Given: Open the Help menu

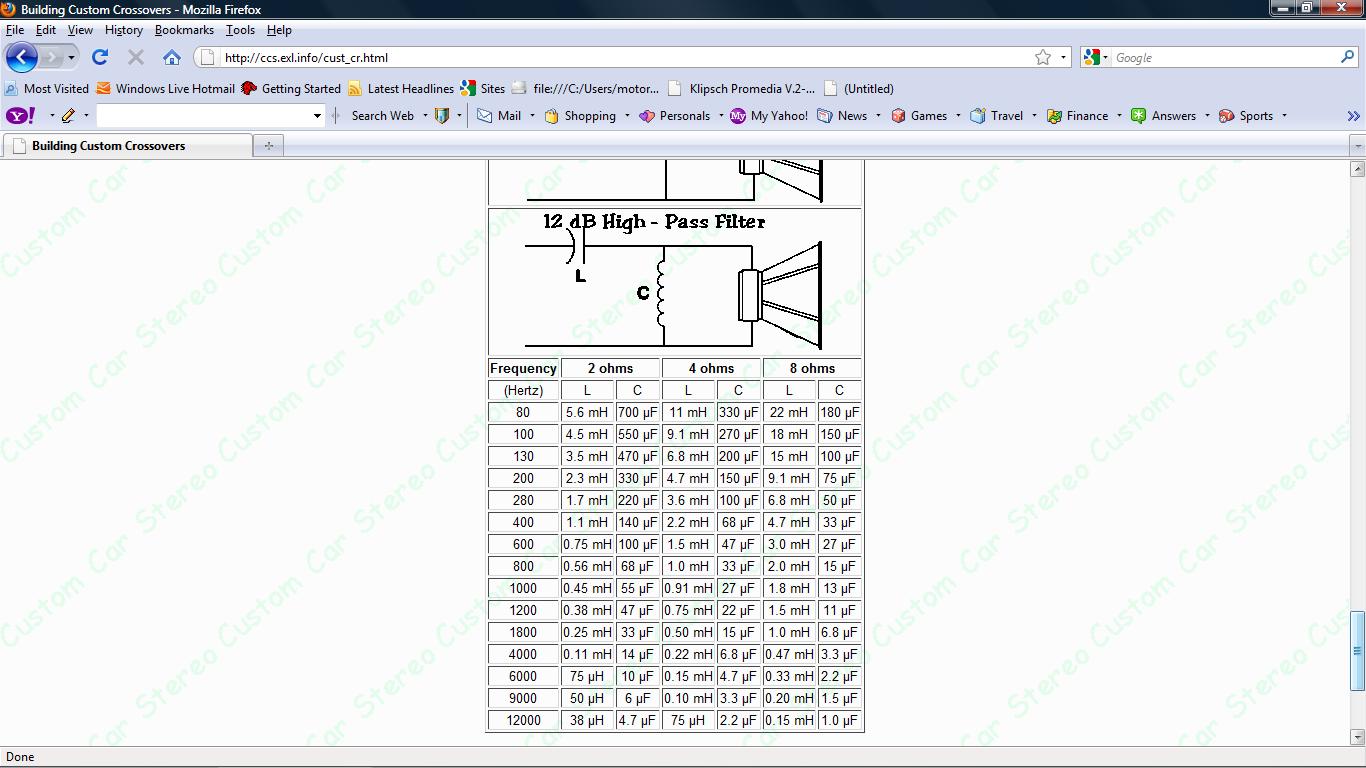Looking at the screenshot, I should pos(279,30).
